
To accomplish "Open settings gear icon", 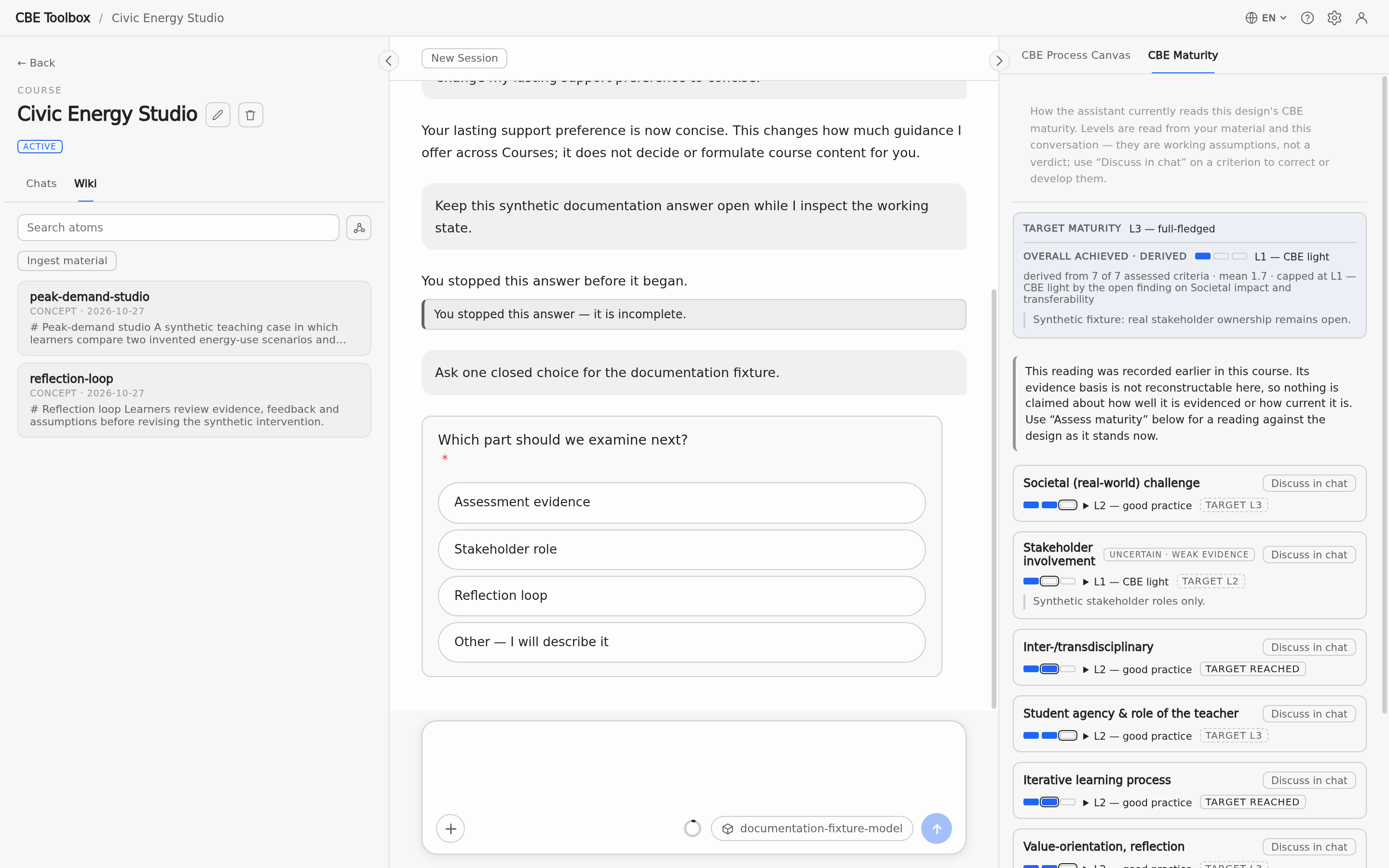I will [x=1334, y=18].
